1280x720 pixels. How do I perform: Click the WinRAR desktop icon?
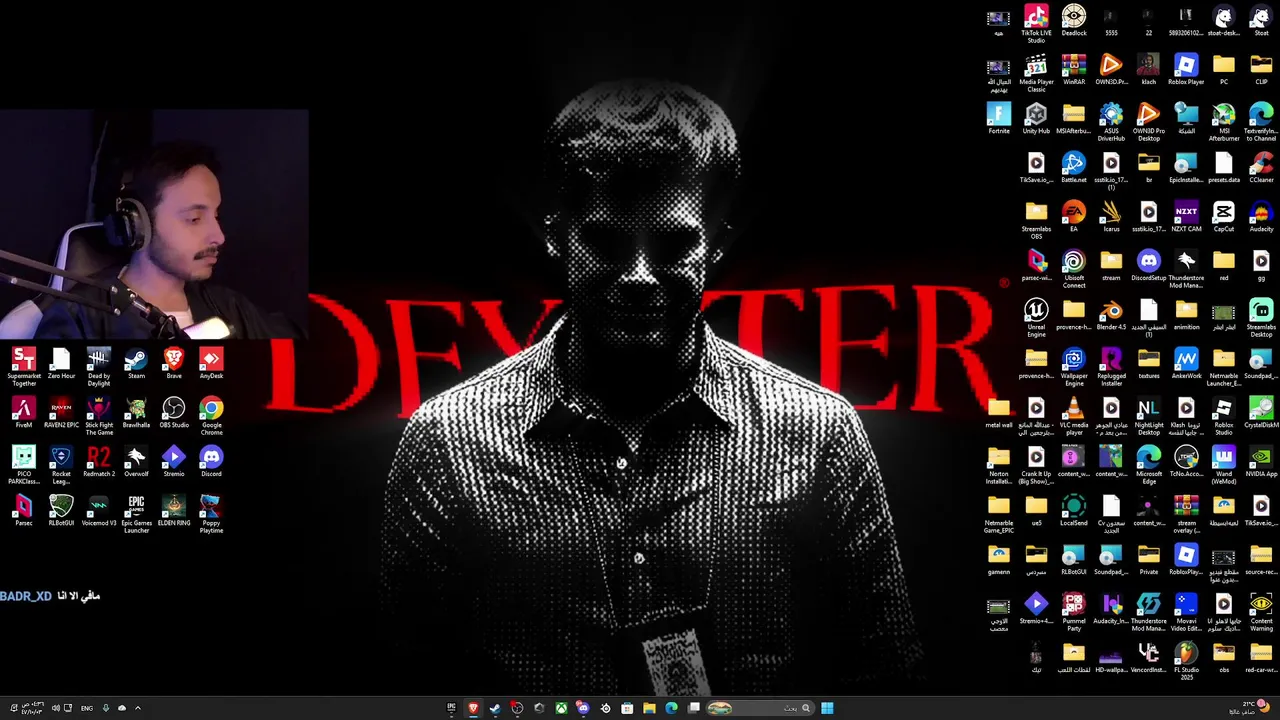1074,70
